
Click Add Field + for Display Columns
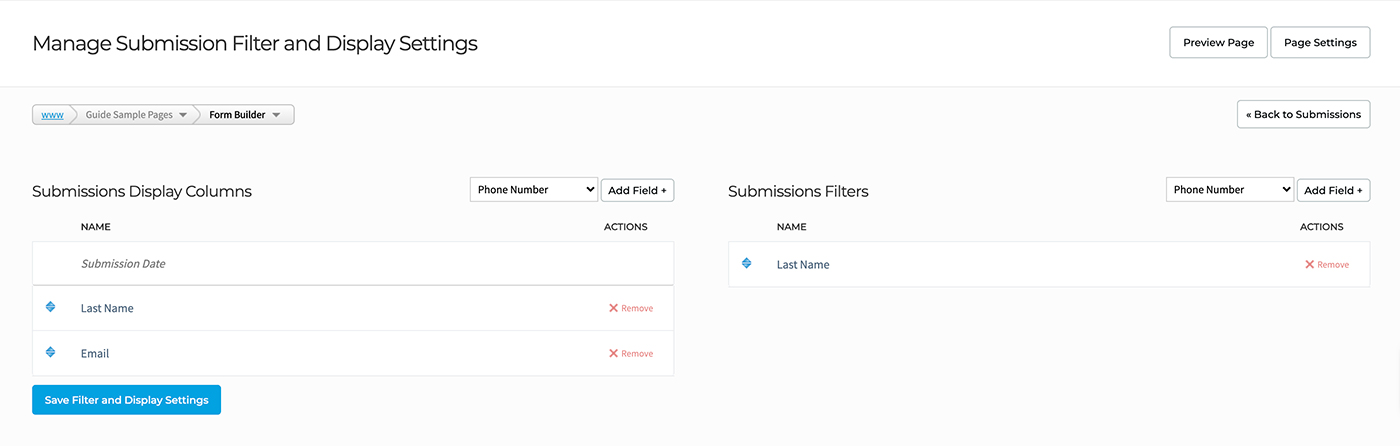click(637, 190)
